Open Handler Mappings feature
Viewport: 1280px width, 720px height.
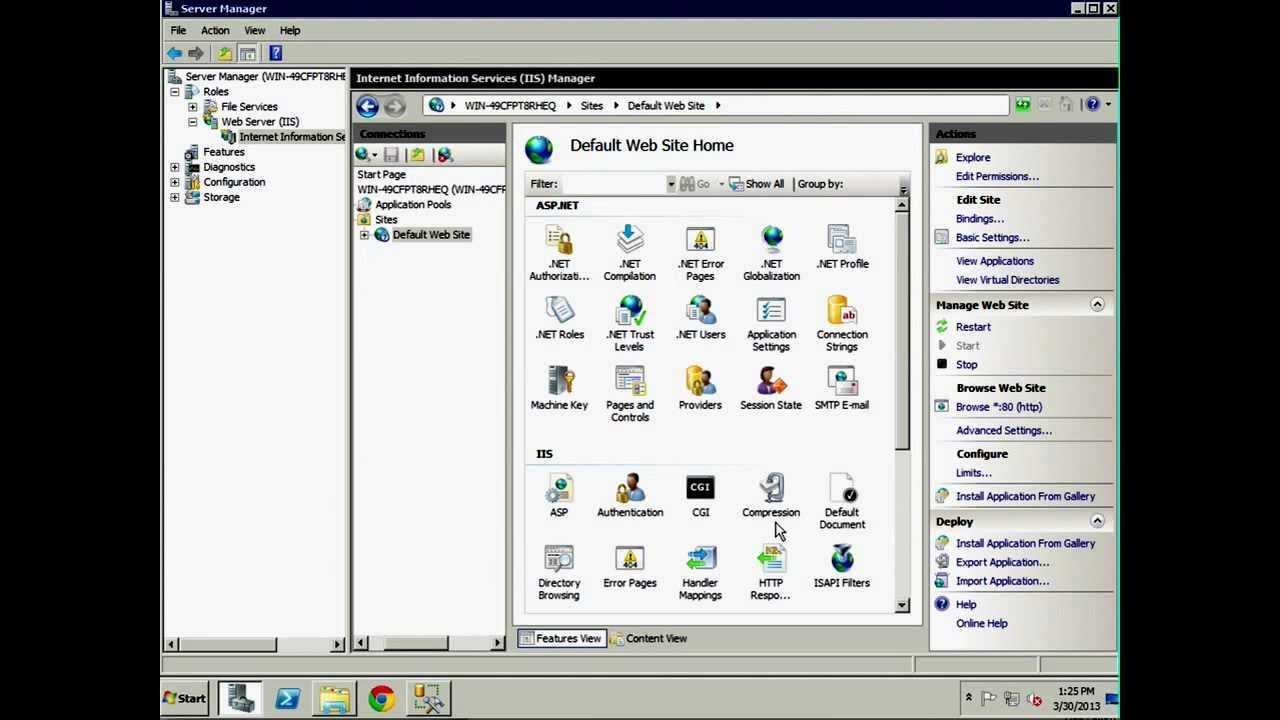click(700, 572)
